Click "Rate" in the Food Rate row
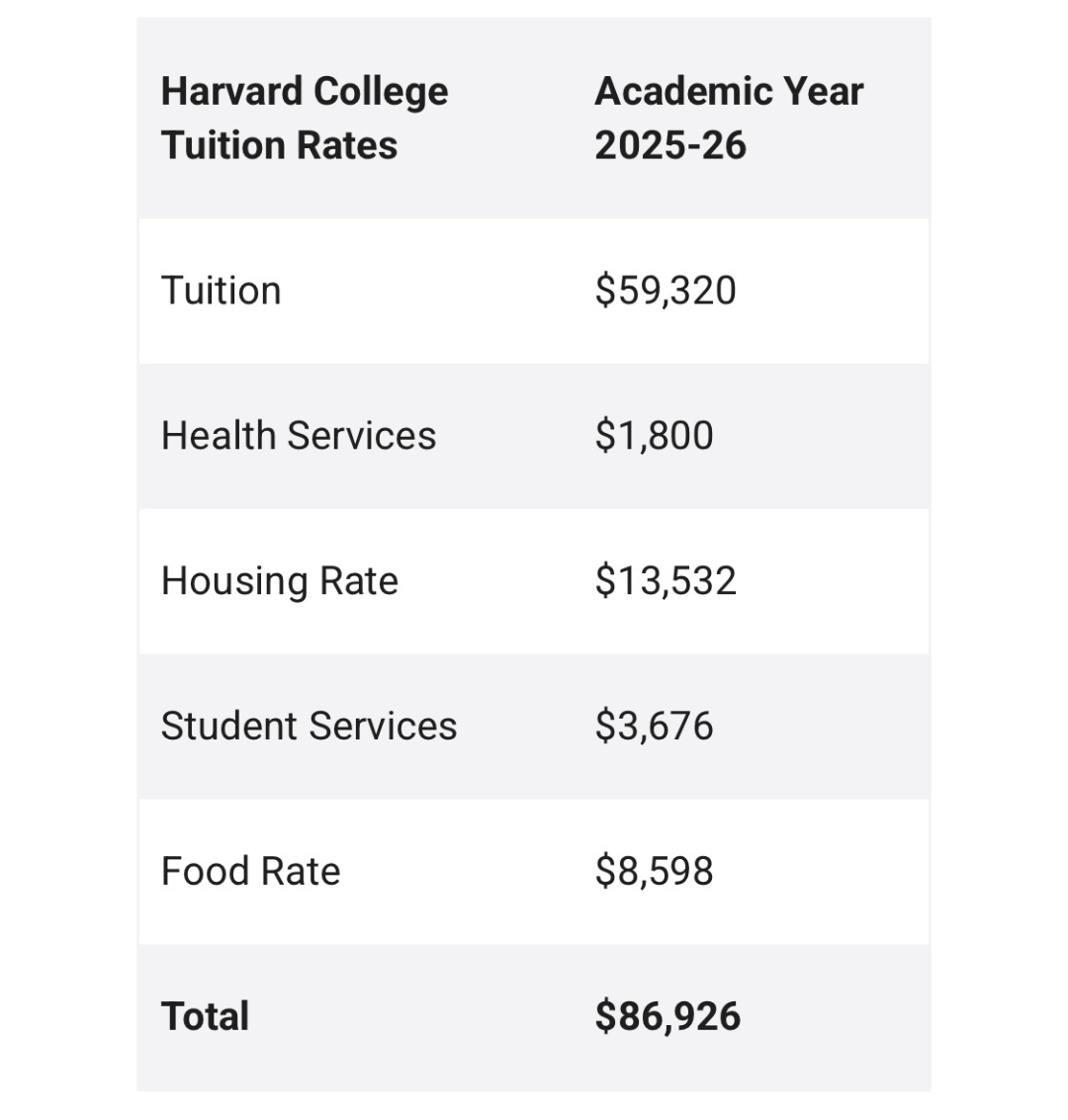This screenshot has width=1068, height=1120. 301,872
